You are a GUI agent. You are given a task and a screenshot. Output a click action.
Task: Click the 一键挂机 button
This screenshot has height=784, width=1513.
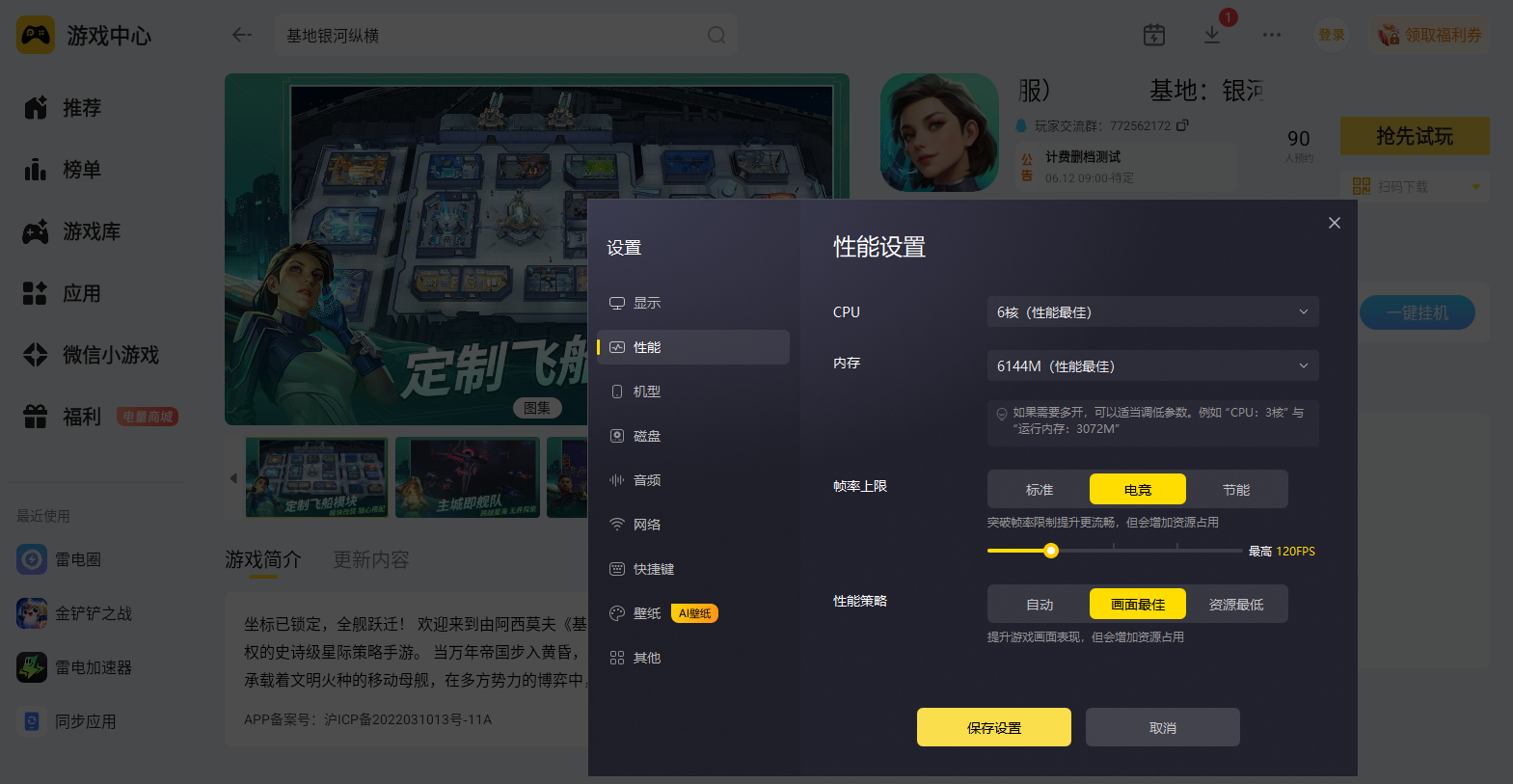point(1418,312)
